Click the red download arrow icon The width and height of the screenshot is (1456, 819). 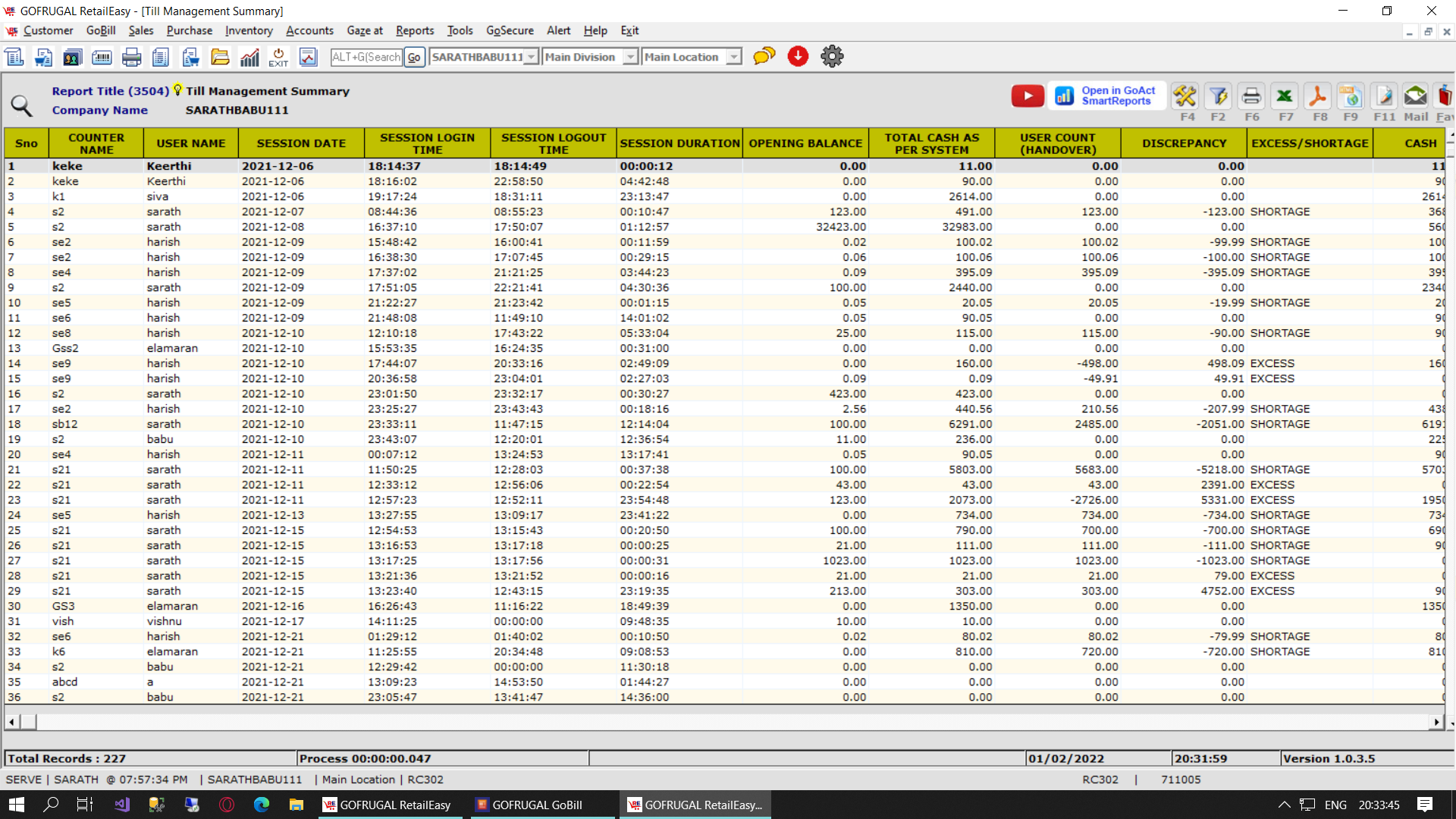pyautogui.click(x=798, y=57)
